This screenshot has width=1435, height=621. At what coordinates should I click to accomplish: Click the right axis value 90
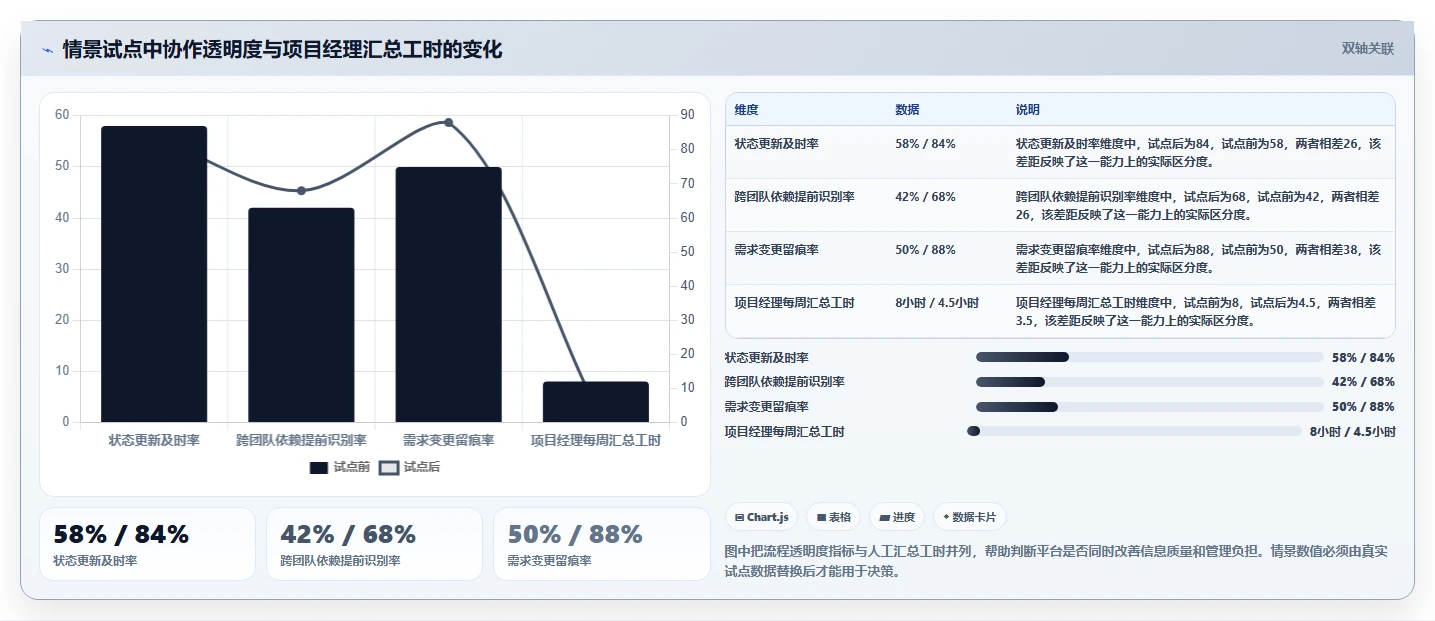tap(687, 115)
